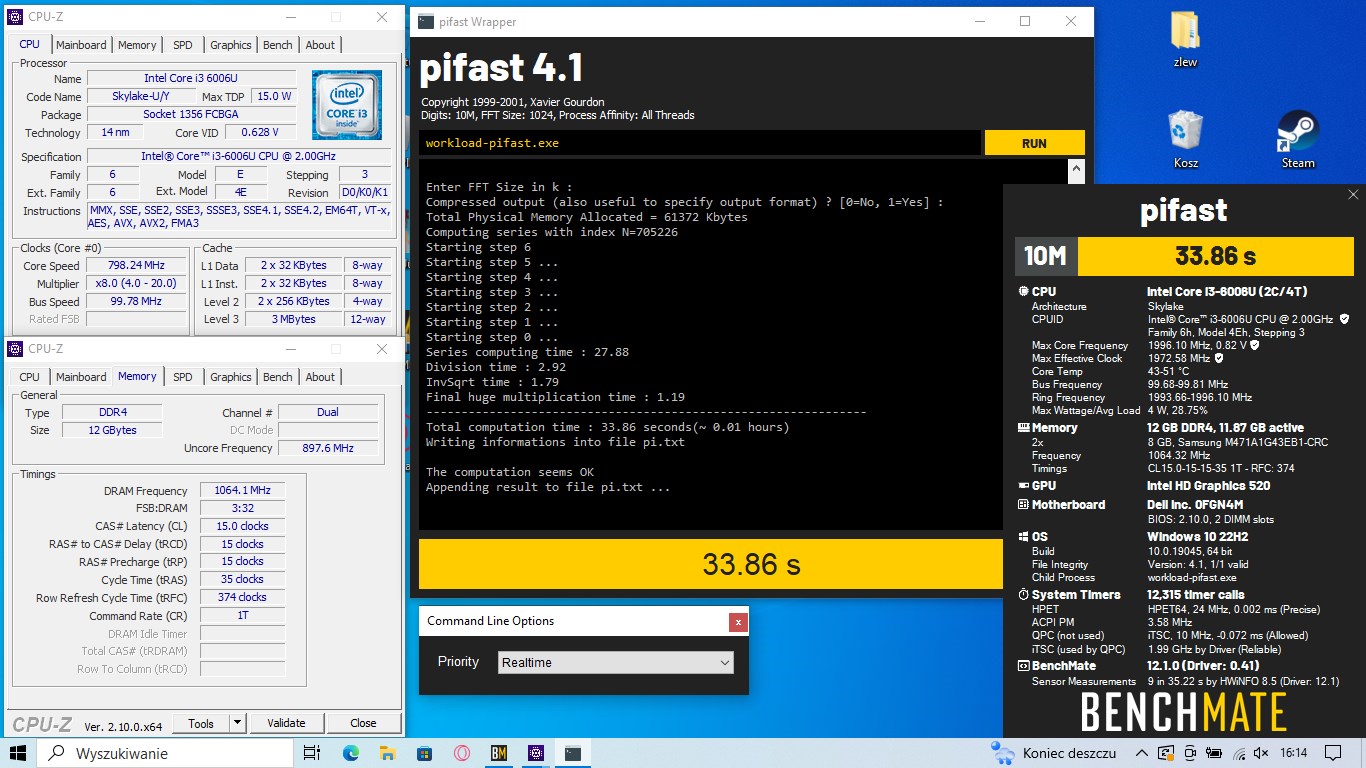Open Task View from the taskbar

311,753
